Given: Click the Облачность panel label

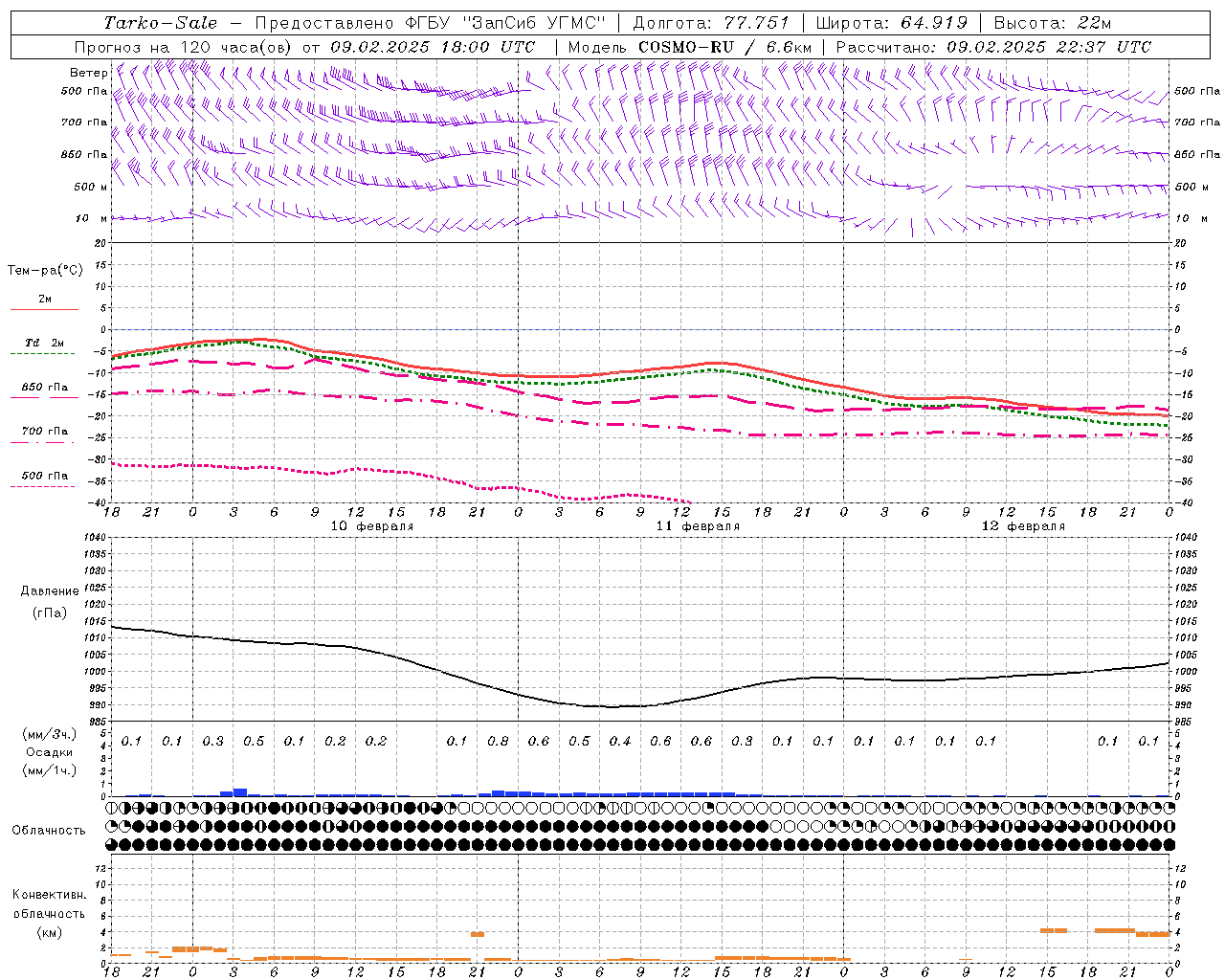Looking at the screenshot, I should coord(49,831).
